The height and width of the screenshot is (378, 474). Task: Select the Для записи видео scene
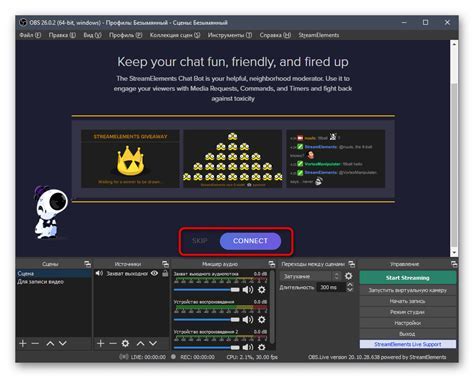pos(54,282)
